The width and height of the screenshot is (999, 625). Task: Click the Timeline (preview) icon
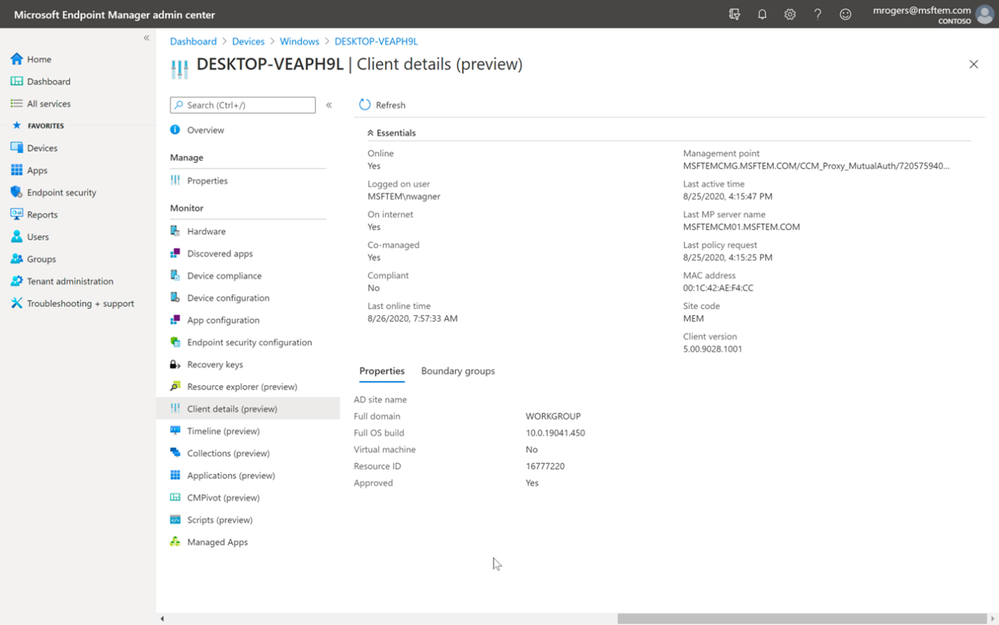175,431
